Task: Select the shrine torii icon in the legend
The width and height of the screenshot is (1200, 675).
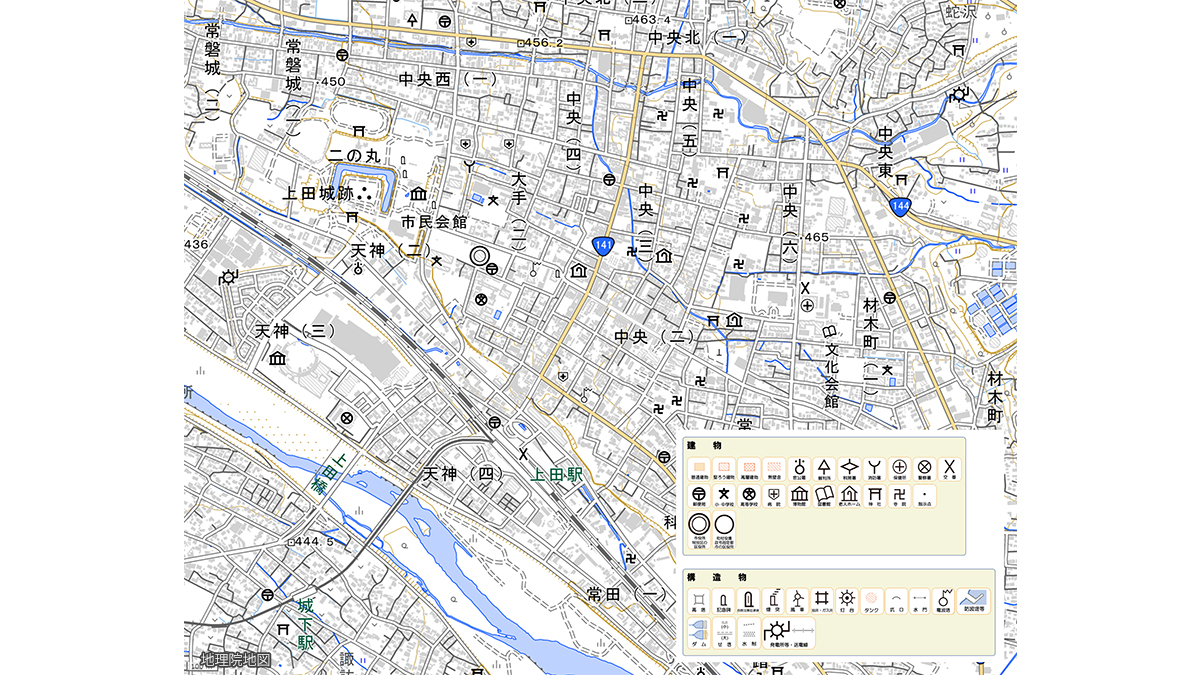Action: pyautogui.click(x=874, y=494)
